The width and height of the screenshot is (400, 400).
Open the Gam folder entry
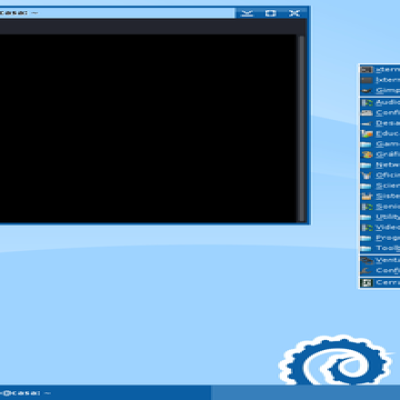pos(380,144)
